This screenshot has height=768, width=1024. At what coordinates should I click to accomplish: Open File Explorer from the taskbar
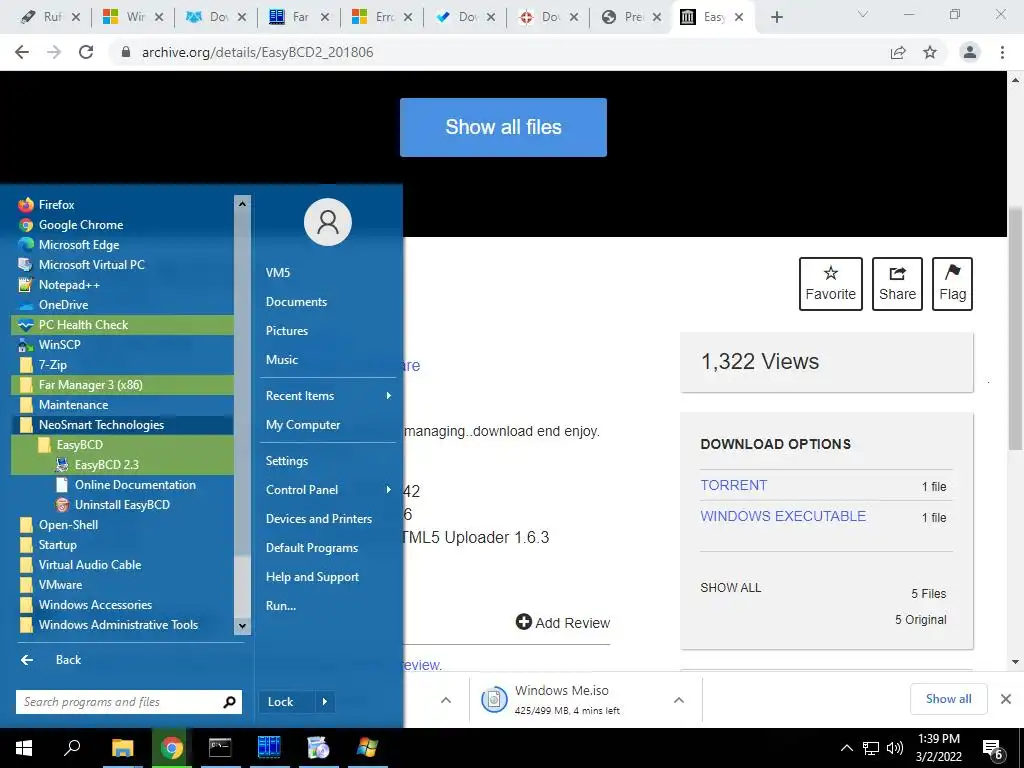122,748
